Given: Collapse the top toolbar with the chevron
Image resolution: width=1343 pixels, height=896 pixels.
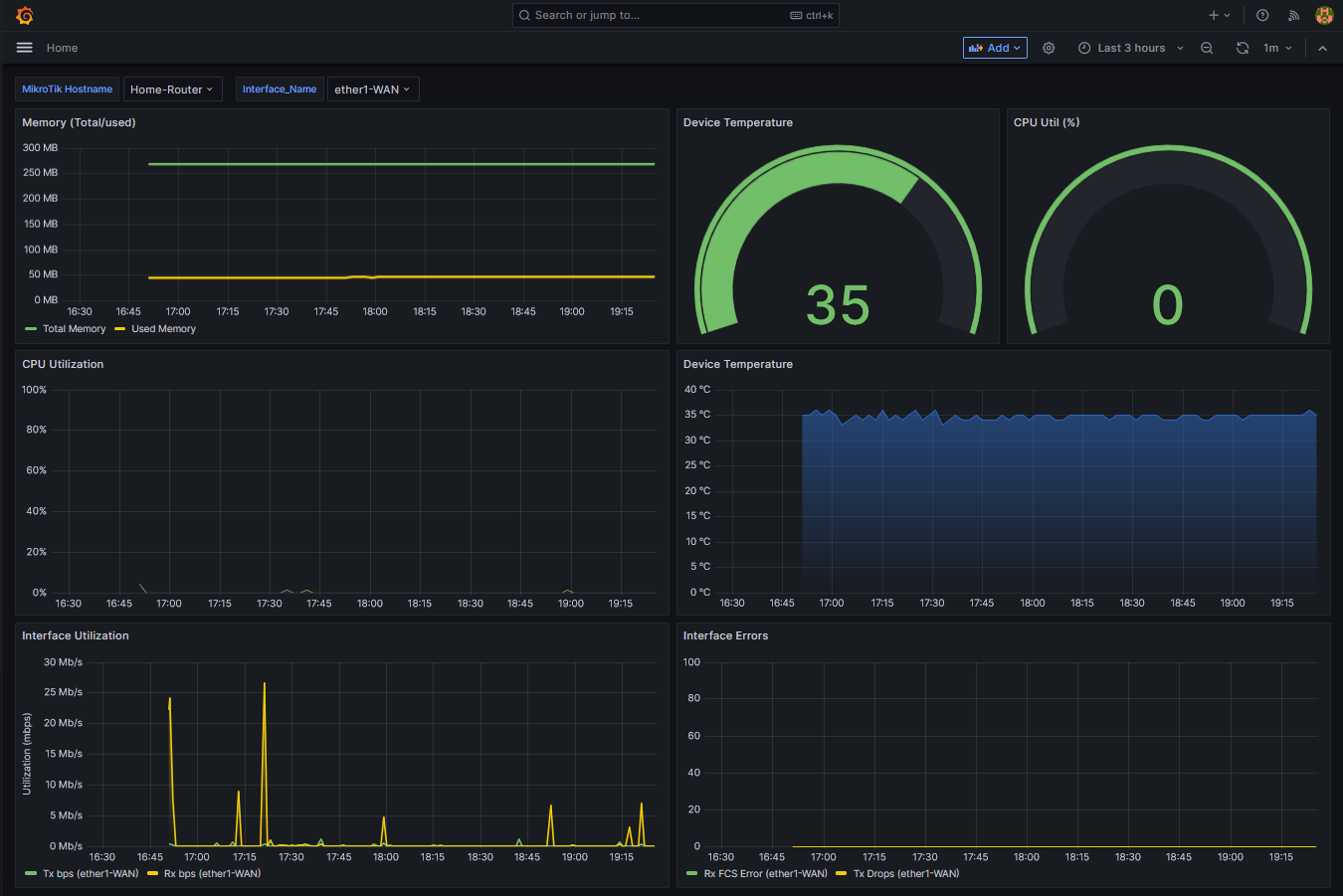Looking at the screenshot, I should coord(1322,48).
